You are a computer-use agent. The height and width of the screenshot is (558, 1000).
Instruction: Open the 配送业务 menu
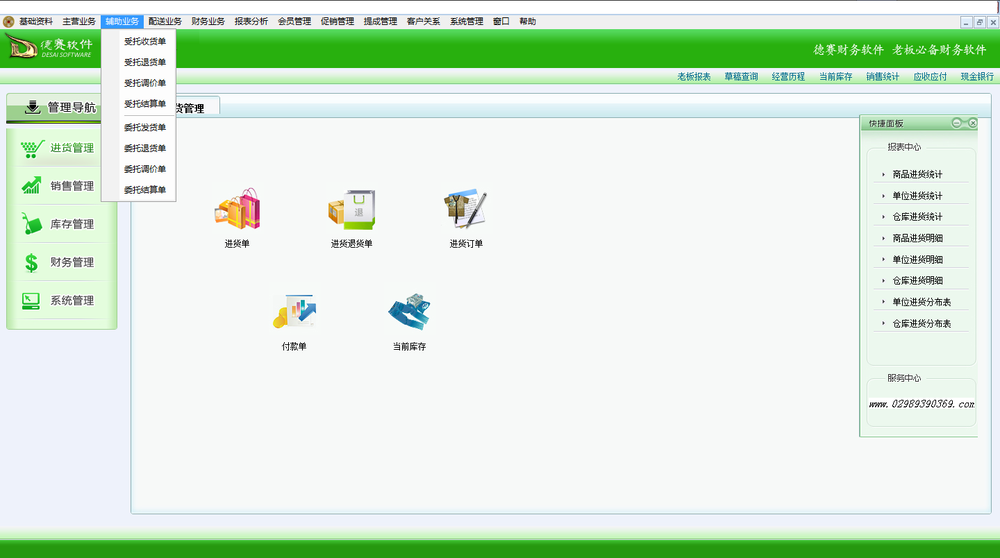pyautogui.click(x=165, y=22)
